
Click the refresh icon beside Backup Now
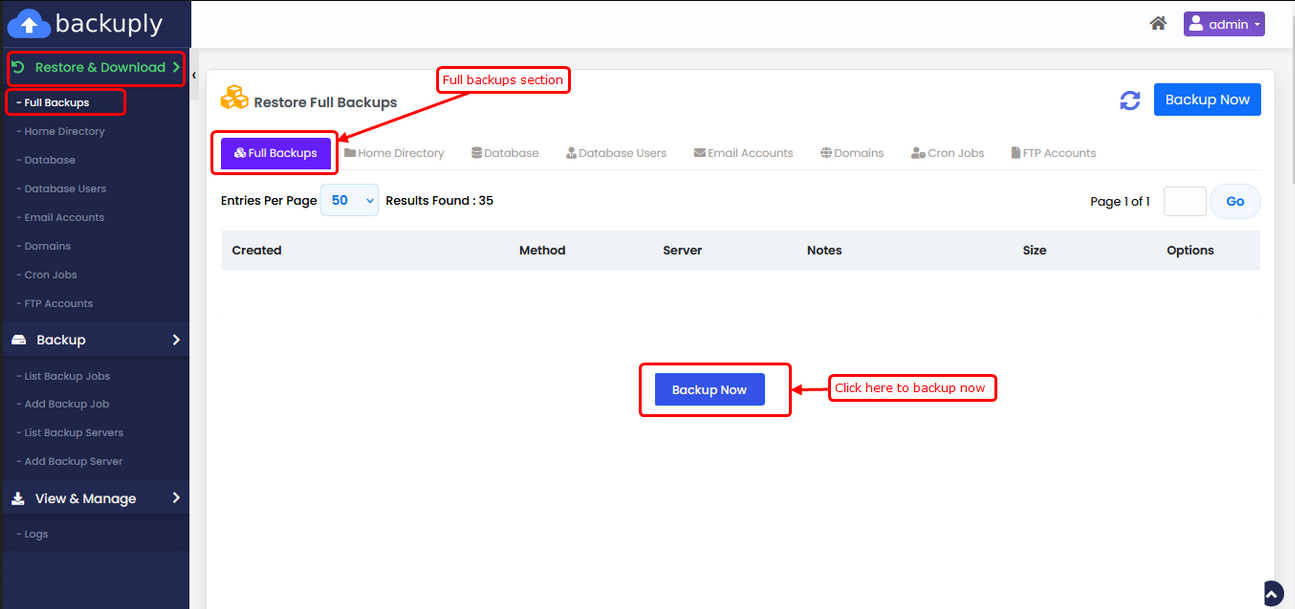1130,100
